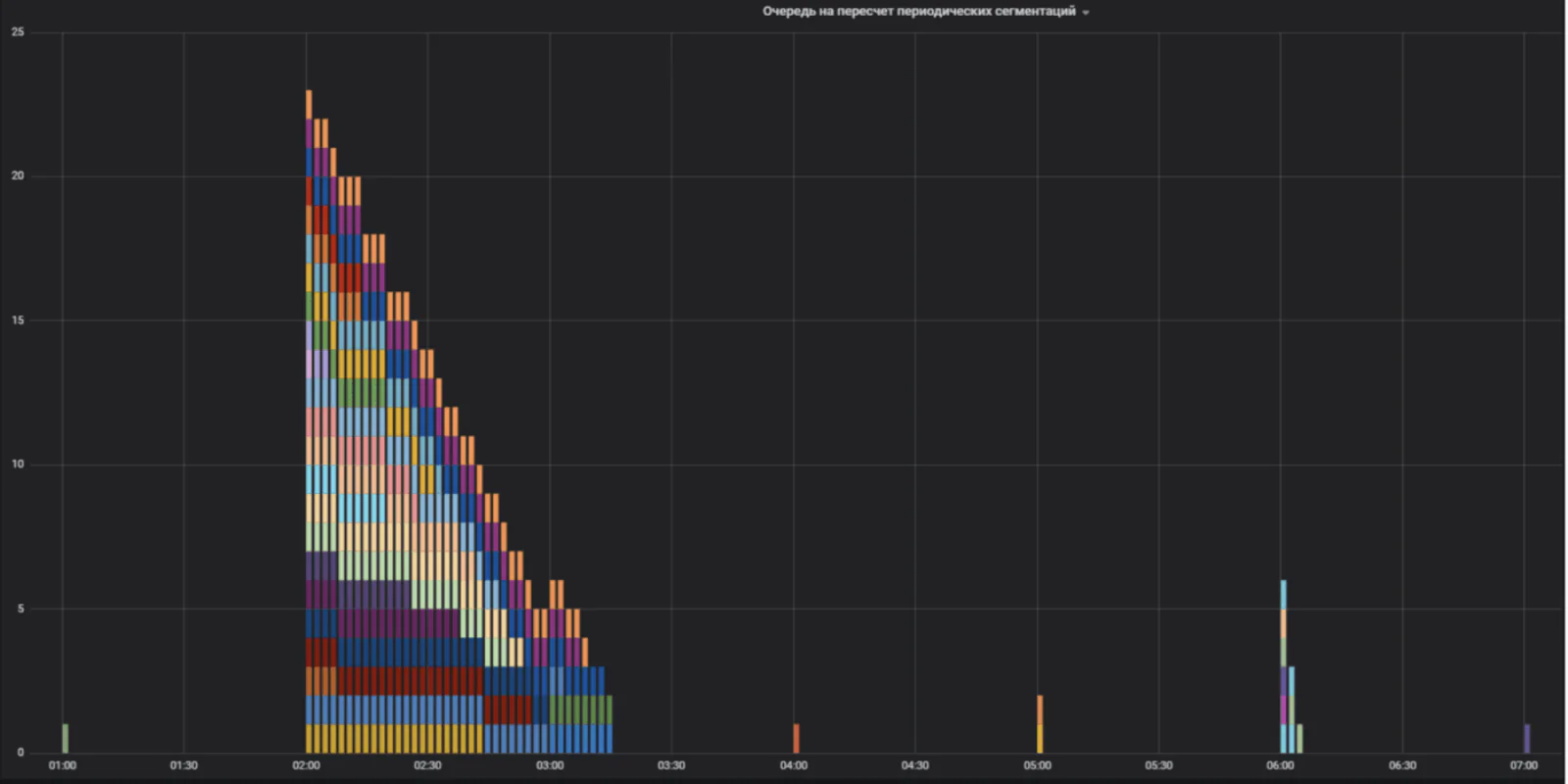
Task: Click the y-axis label 25
Action: click(18, 32)
